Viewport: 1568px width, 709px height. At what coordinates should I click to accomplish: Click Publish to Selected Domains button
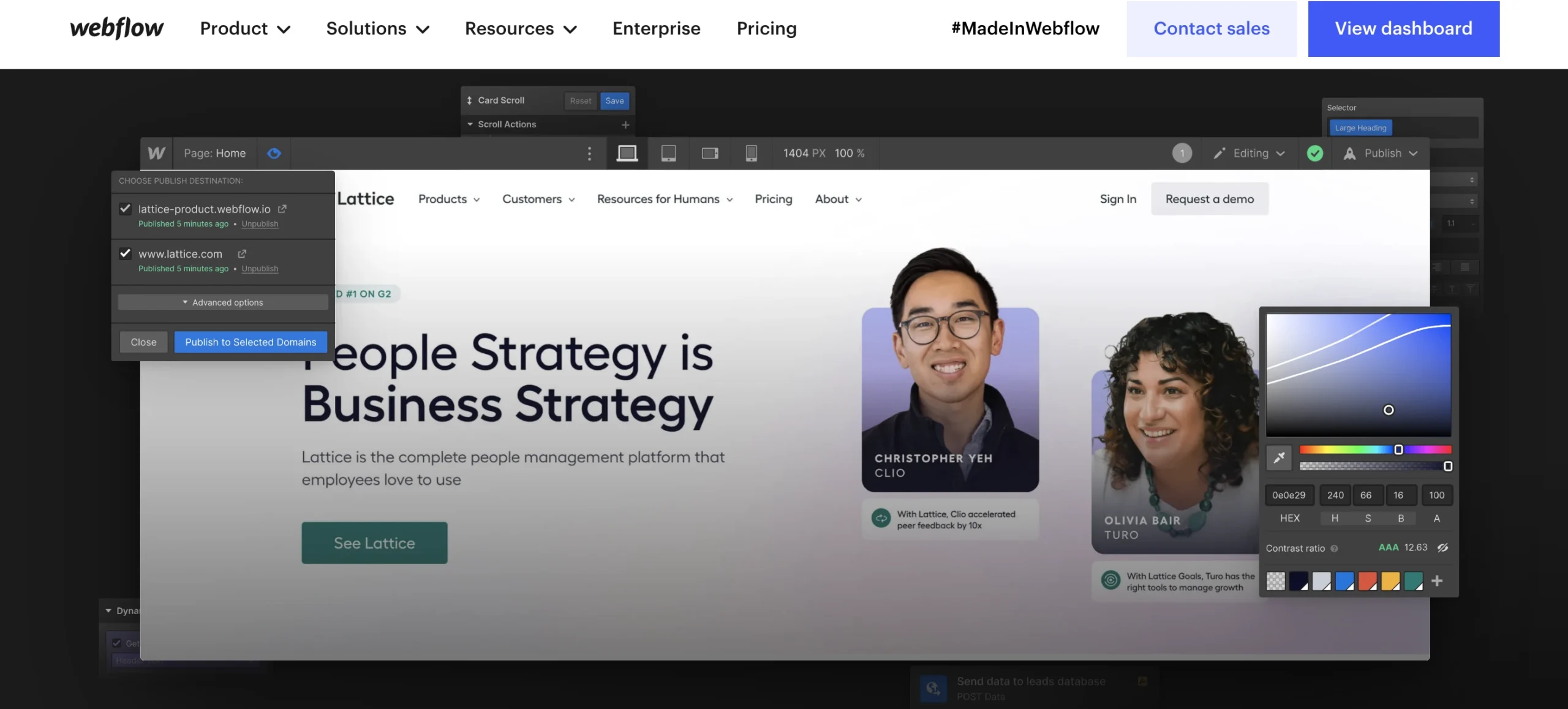[251, 342]
